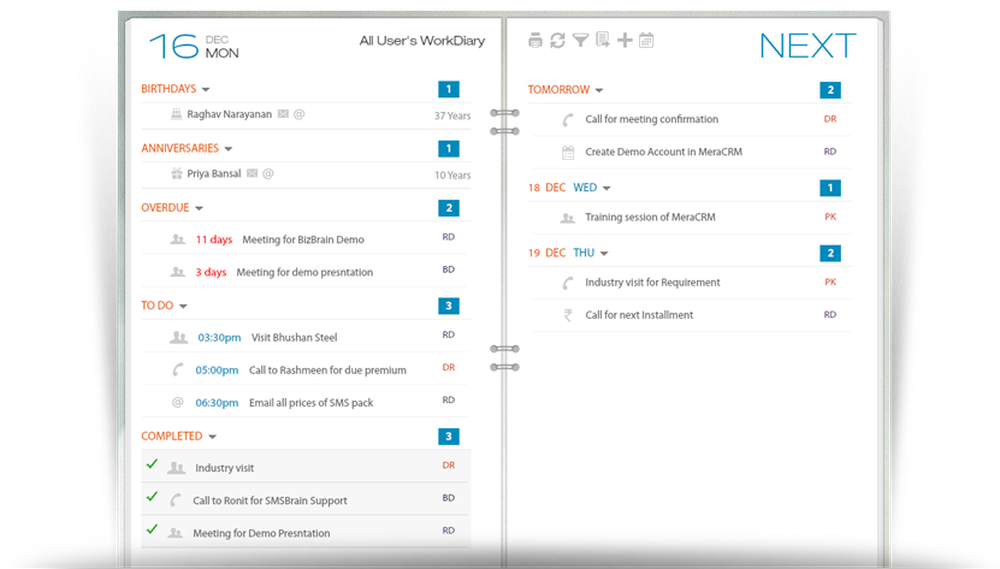Collapse the BIRTHDAYS section arrow
Viewport: 1000px width, 569px height.
[x=206, y=89]
